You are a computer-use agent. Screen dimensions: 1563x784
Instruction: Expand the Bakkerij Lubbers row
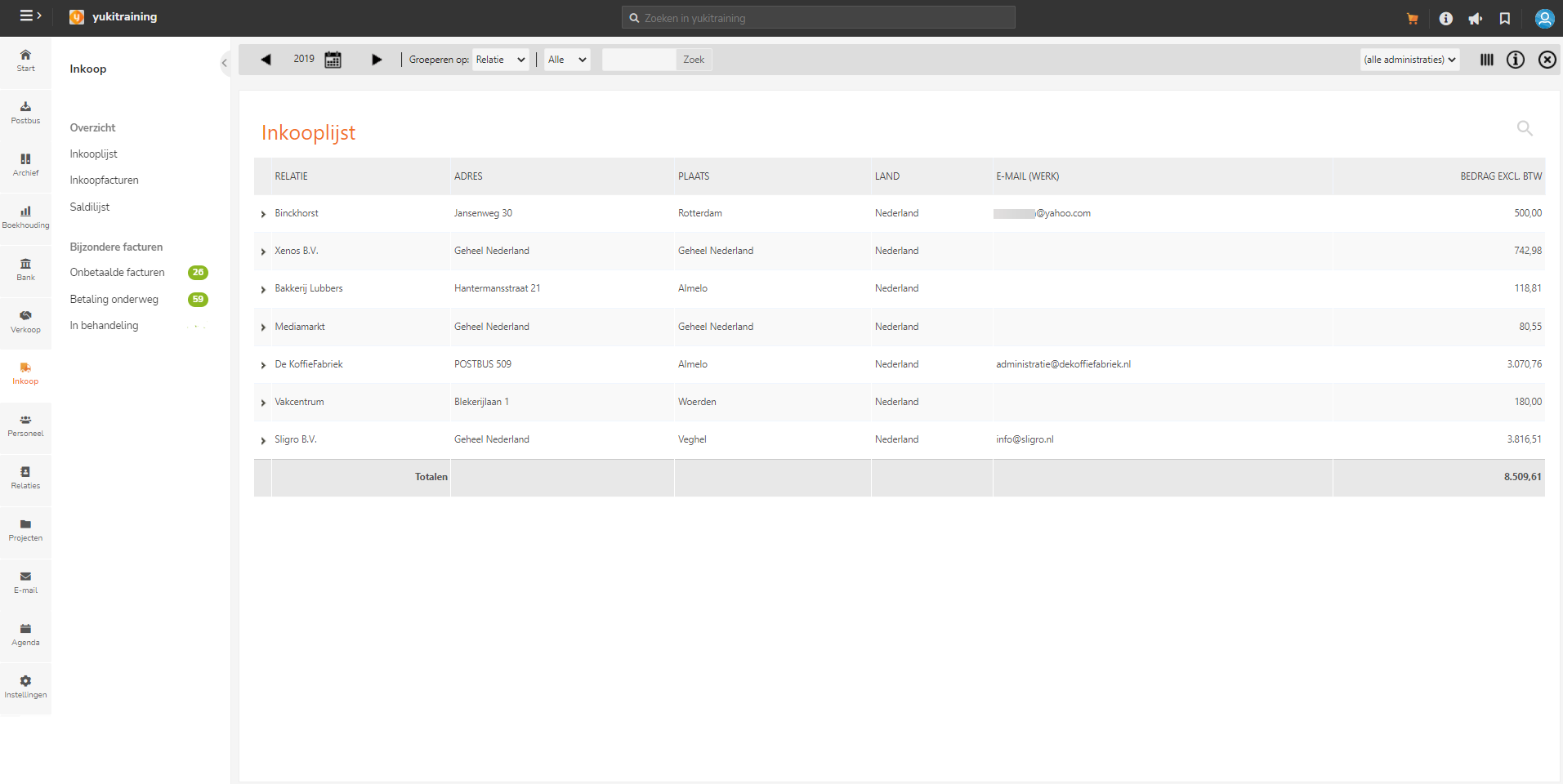click(x=263, y=289)
